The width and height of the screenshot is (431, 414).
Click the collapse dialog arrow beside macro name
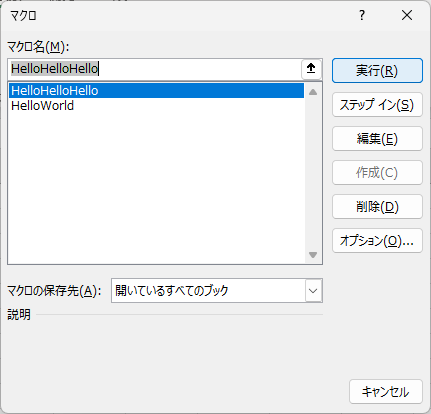coord(311,69)
